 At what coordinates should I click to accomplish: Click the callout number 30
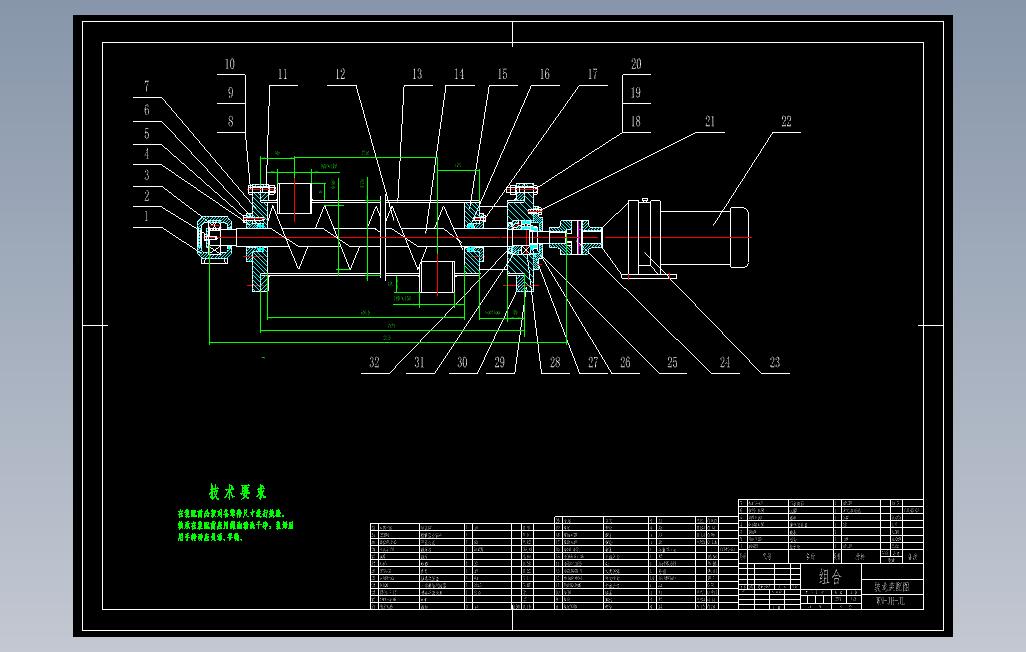coord(462,362)
